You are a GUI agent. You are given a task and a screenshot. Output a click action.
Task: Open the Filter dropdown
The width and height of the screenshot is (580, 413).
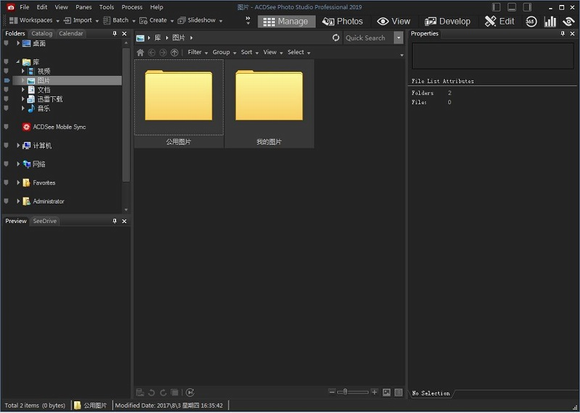(x=198, y=53)
